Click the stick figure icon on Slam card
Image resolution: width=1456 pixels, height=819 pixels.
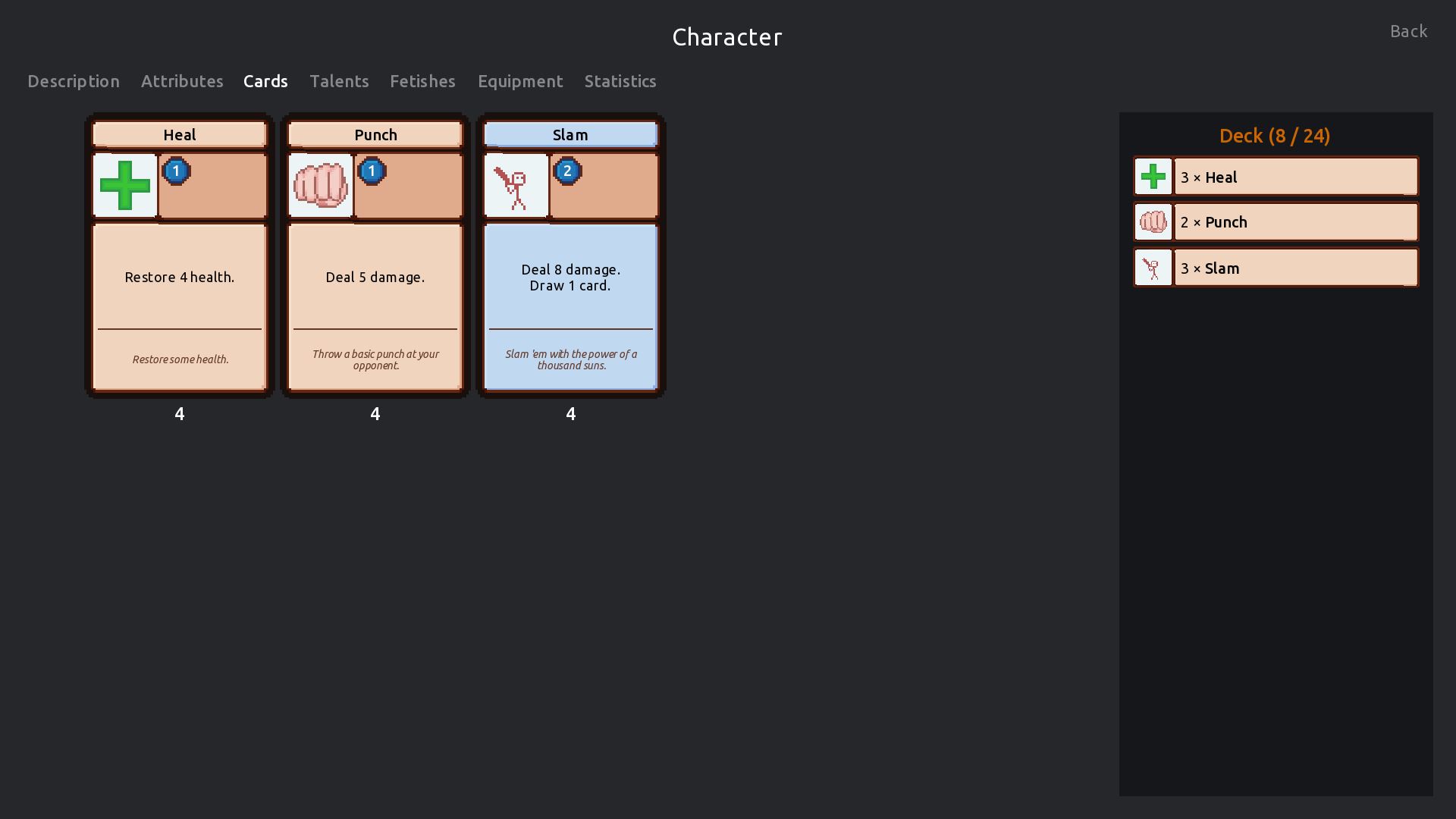[x=516, y=187]
